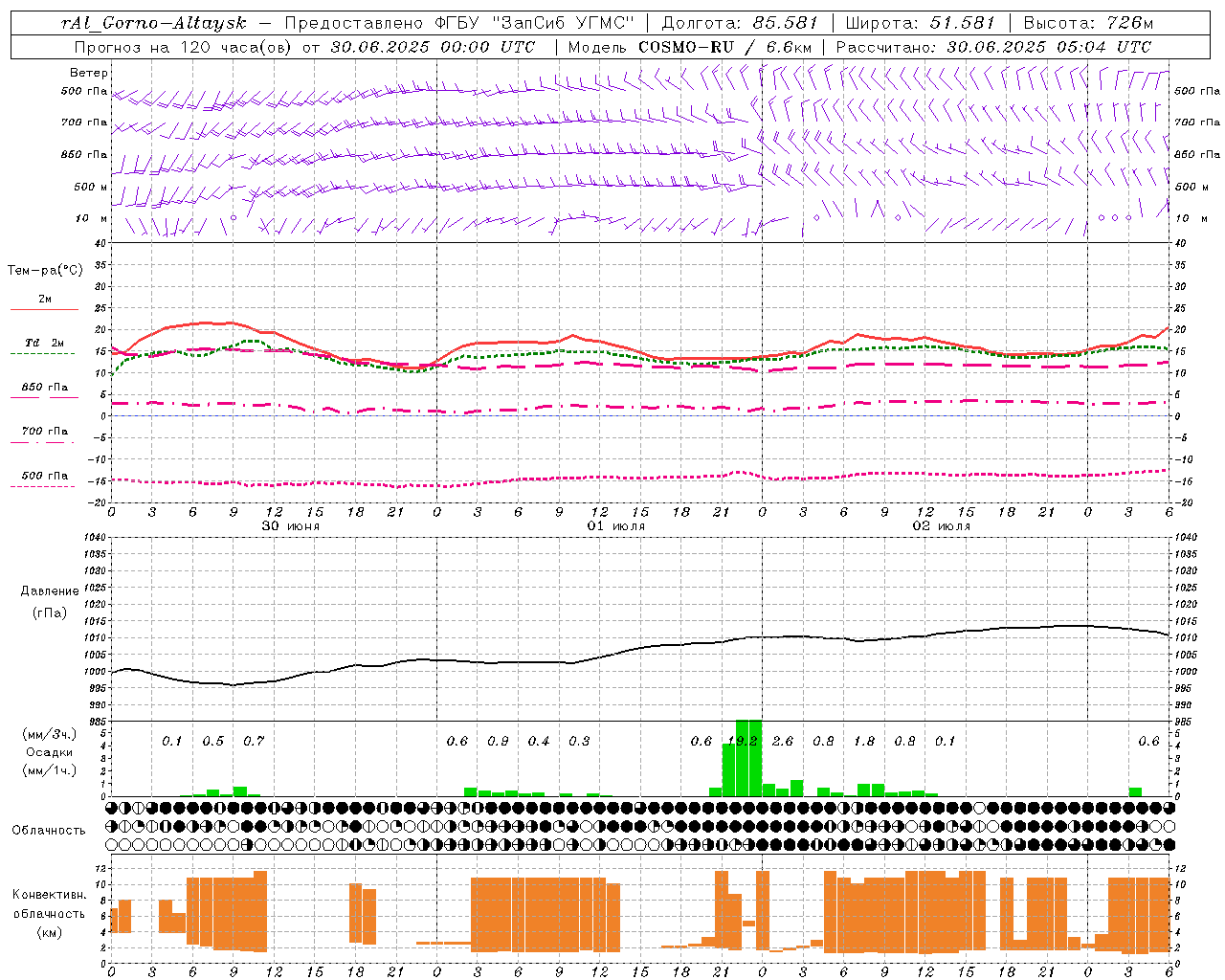Viewport: 1225px width, 980px height.
Task: Click the Облачность cloud cover label
Action: click(49, 831)
